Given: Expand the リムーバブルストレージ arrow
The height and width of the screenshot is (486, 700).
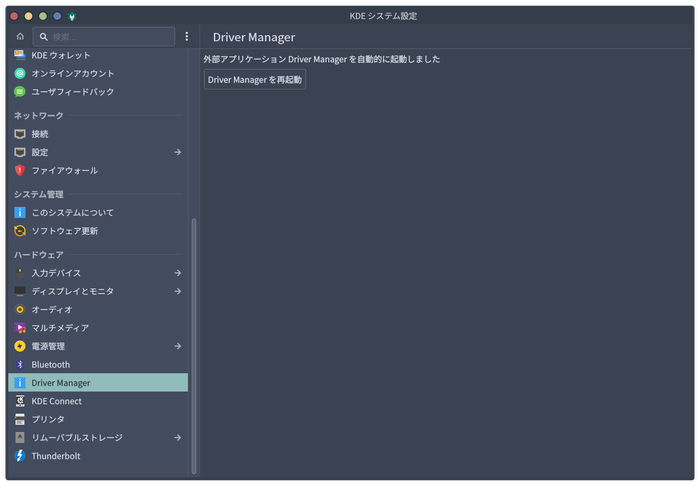Looking at the screenshot, I should point(178,437).
